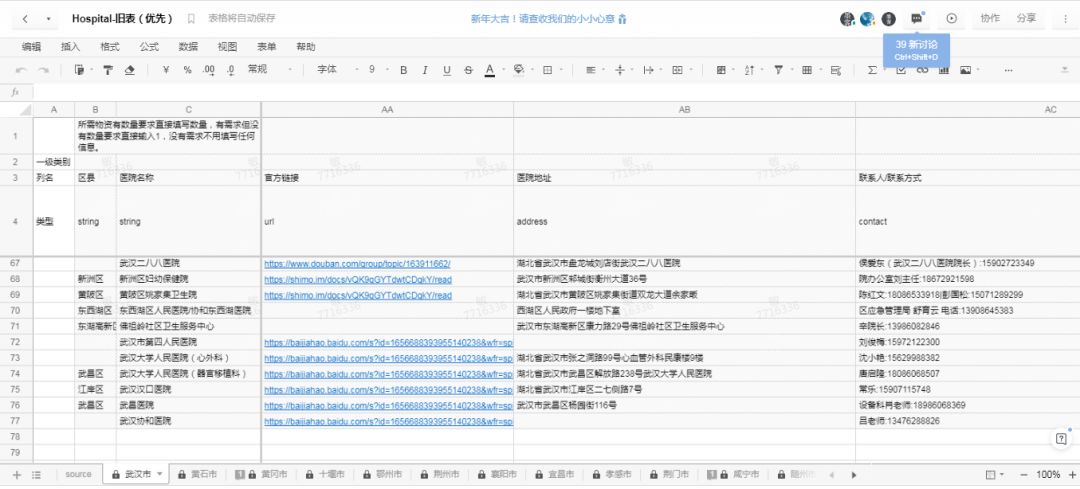This screenshot has width=1080, height=489.
Task: Open the douban.com link in row 67
Action: coord(357,263)
